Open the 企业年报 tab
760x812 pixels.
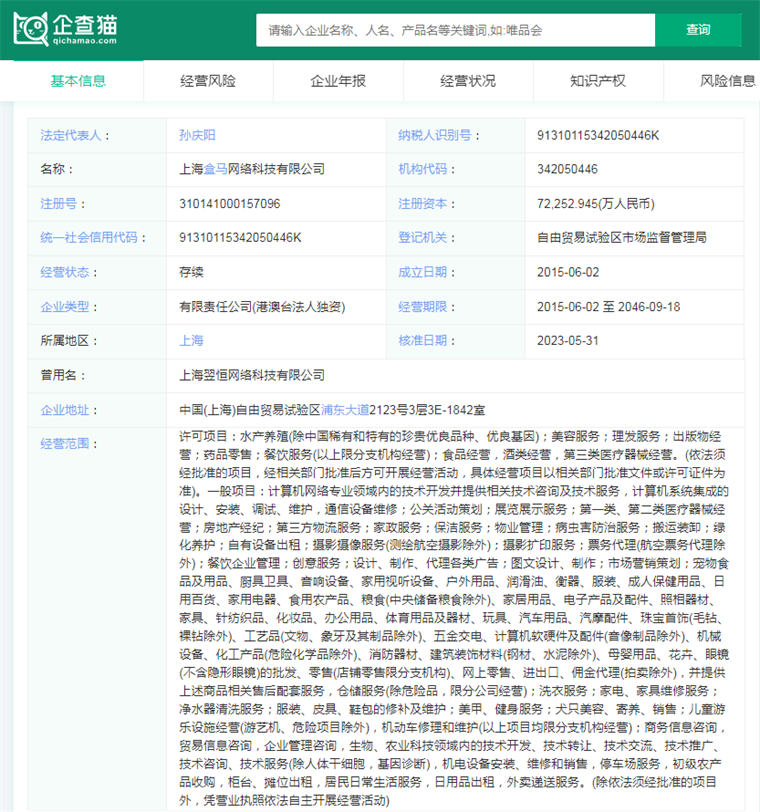pos(338,81)
